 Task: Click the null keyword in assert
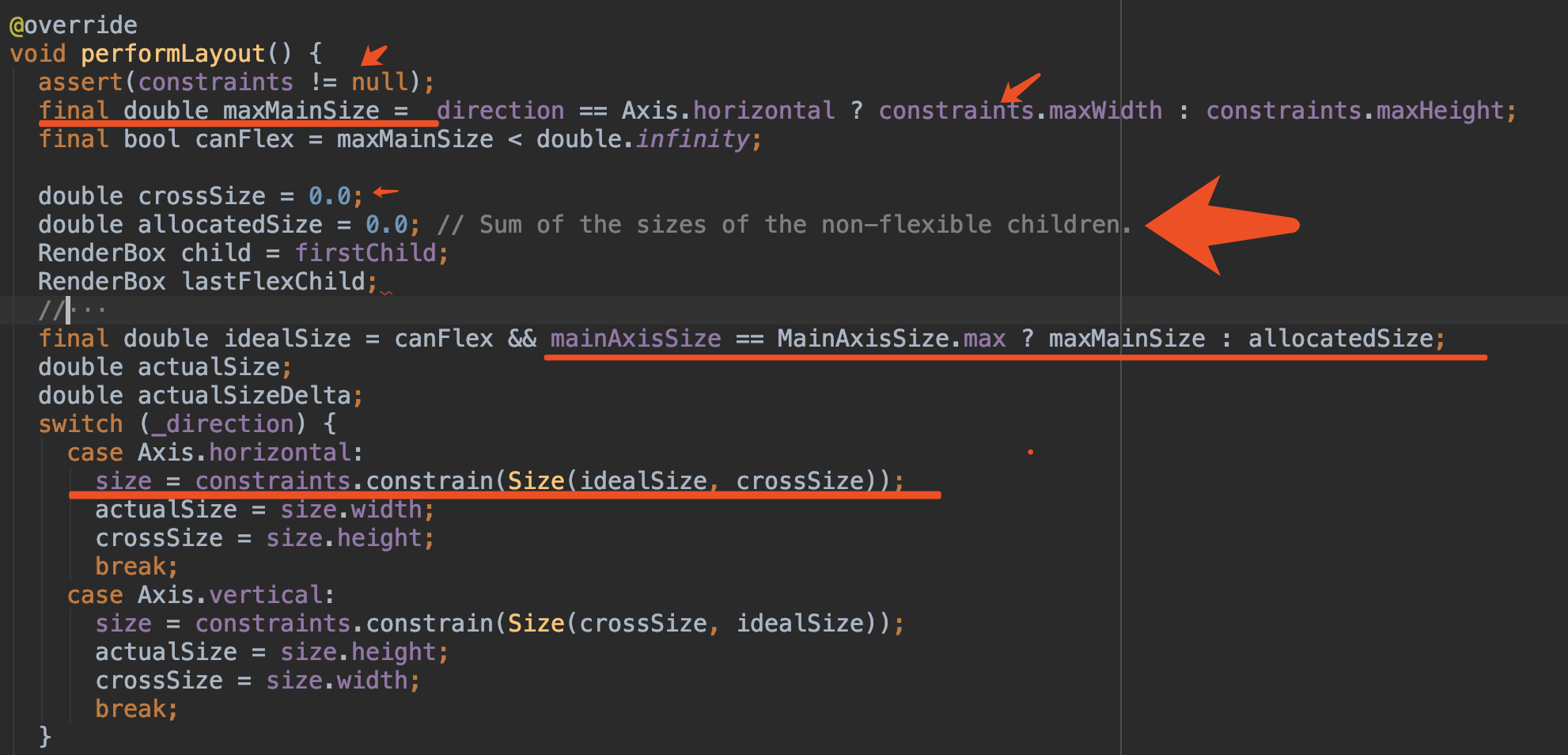pyautogui.click(x=380, y=82)
